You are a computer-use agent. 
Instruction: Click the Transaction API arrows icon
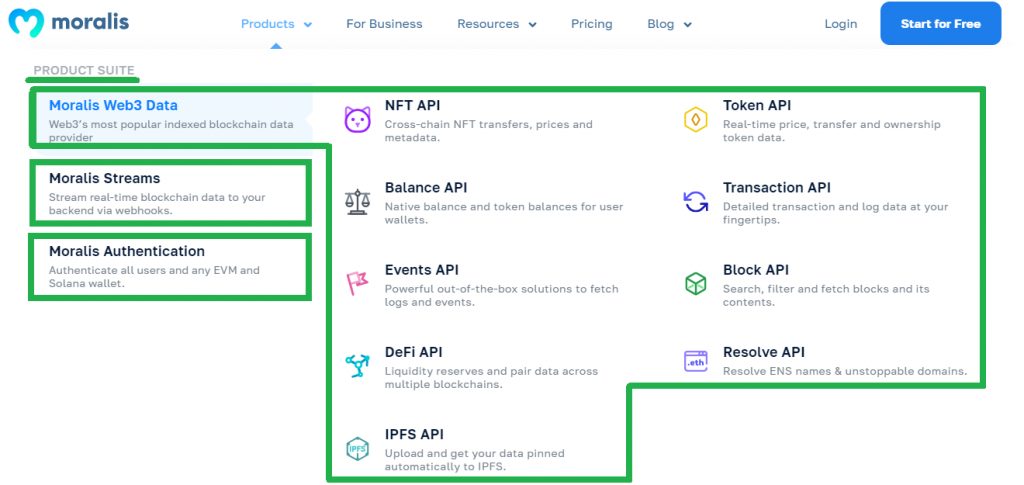(696, 202)
